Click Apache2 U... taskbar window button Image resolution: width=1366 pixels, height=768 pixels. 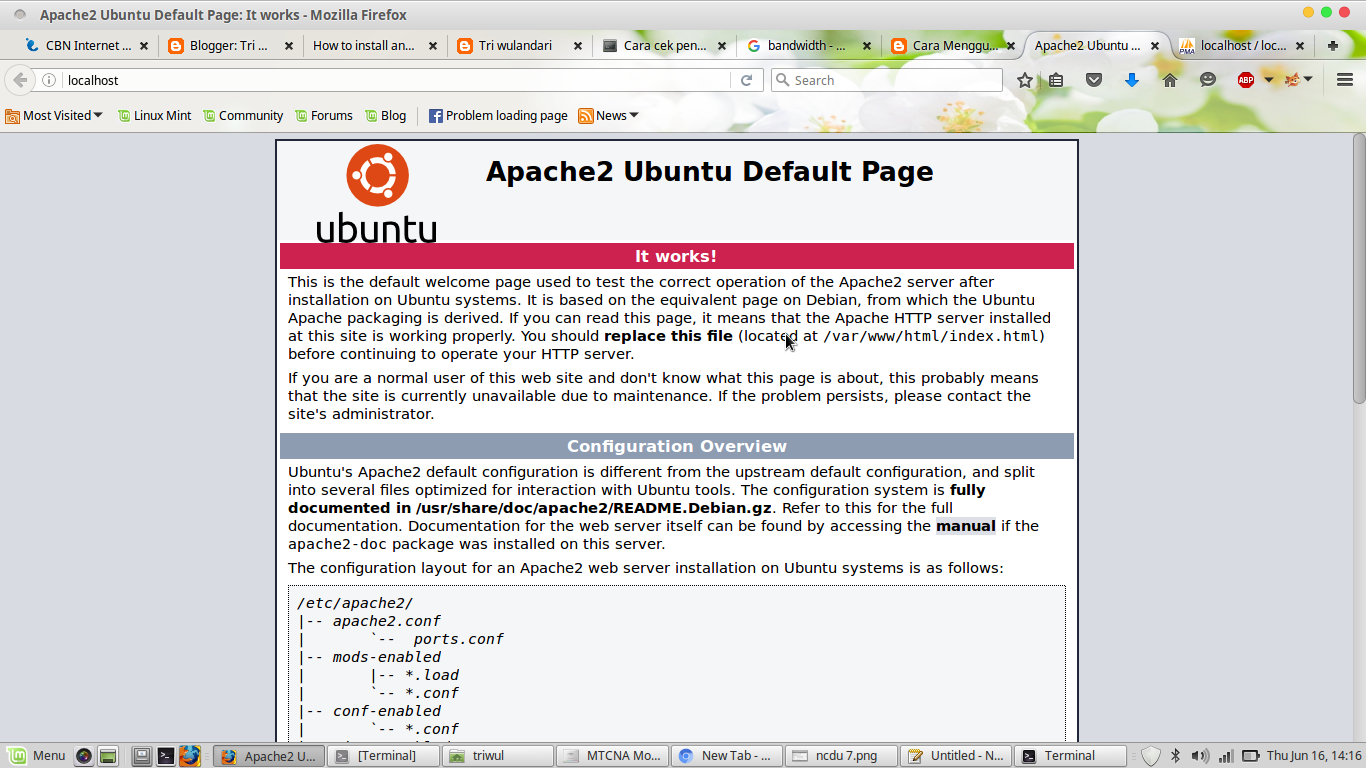point(270,756)
